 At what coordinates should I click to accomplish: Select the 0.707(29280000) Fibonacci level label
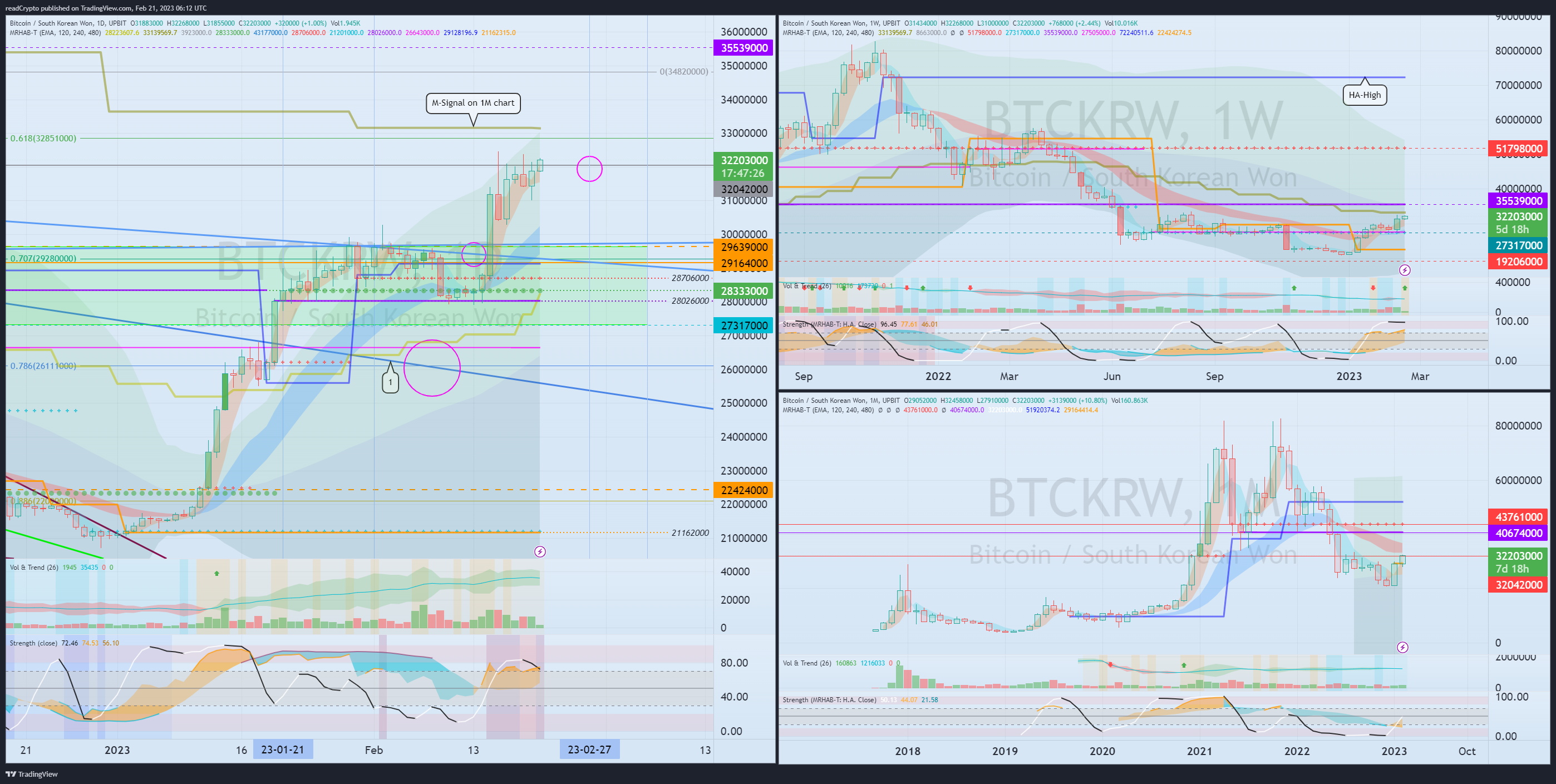43,259
